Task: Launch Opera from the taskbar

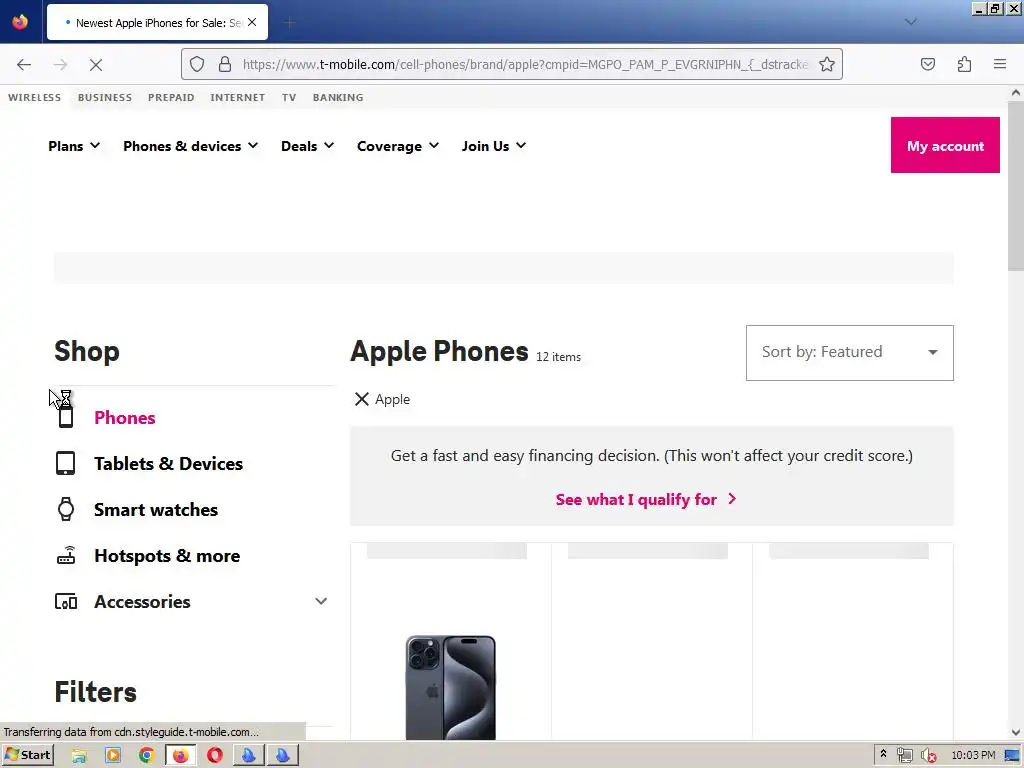Action: [215, 756]
